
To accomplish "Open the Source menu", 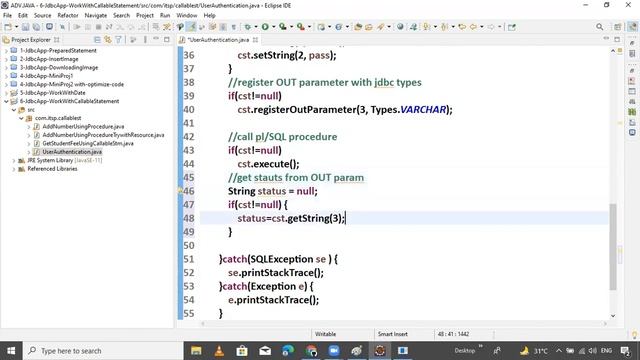I will pos(42,16).
